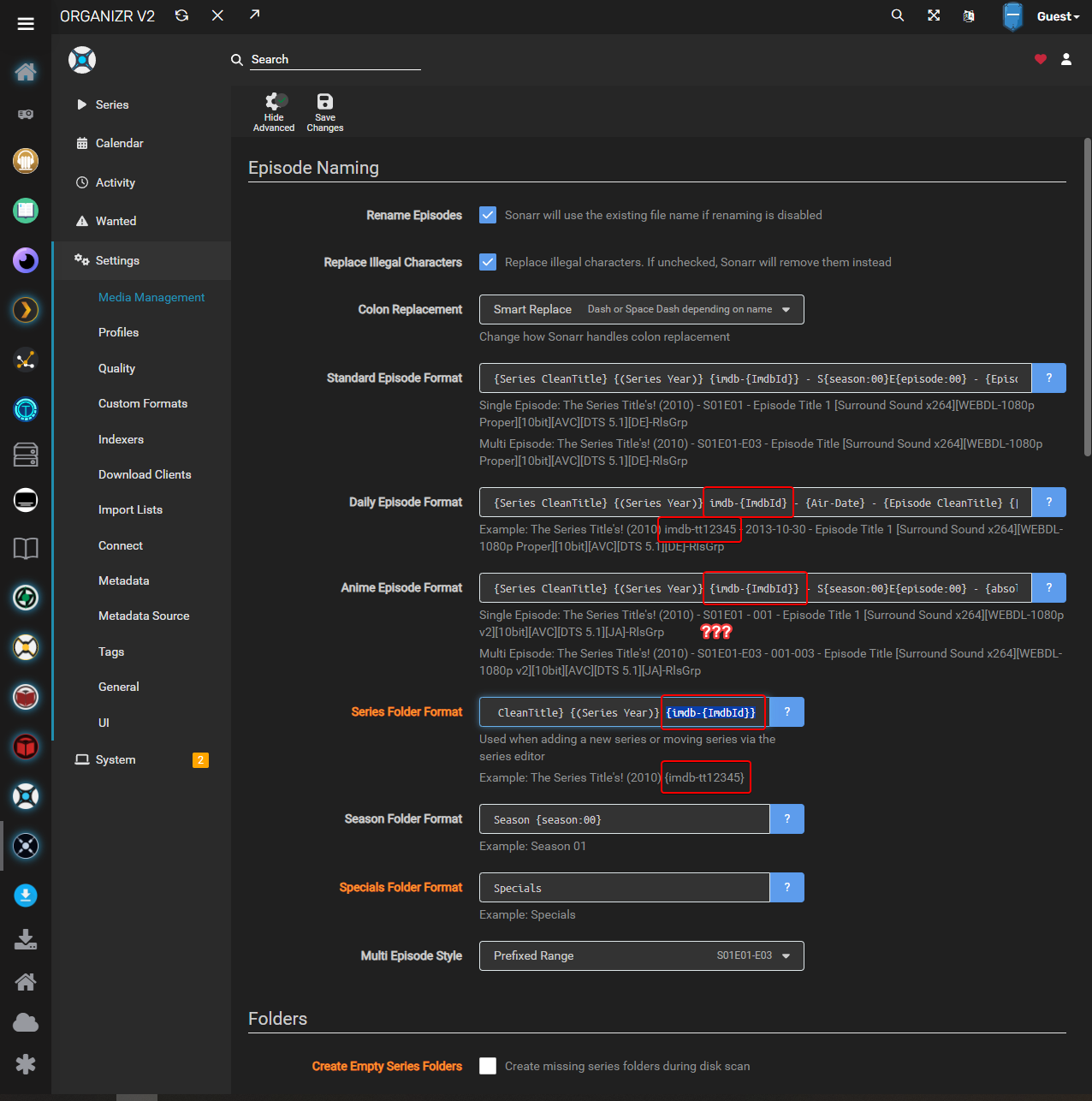The image size is (1092, 1101).
Task: Open the Multi Episode Style dropdown
Action: (x=642, y=955)
